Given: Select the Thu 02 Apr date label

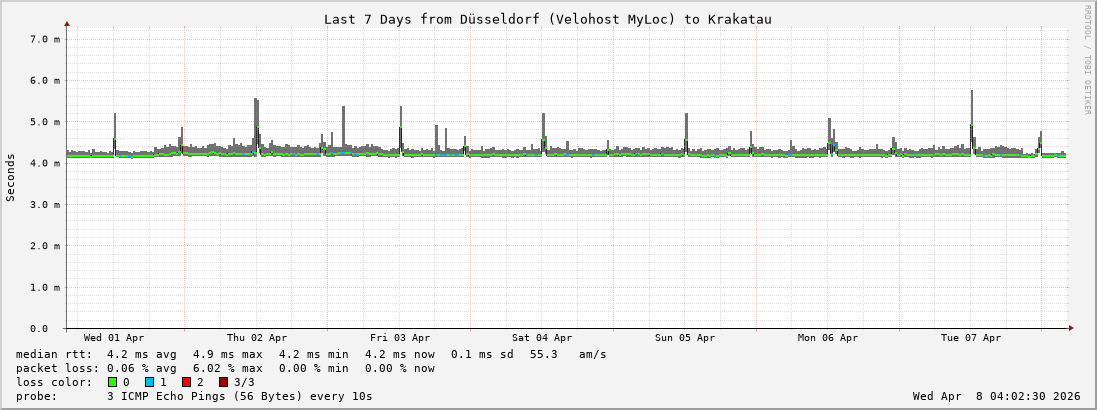Looking at the screenshot, I should (257, 338).
